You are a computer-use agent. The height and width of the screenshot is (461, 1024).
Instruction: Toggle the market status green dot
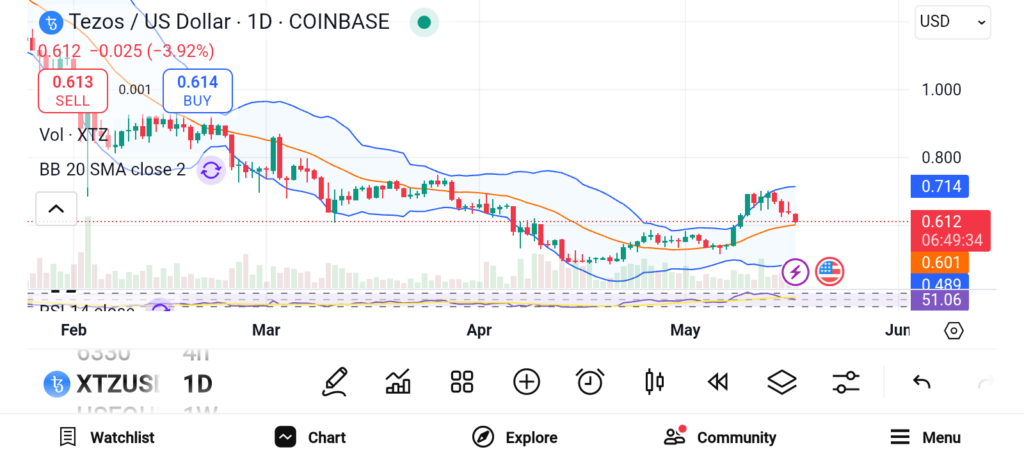click(x=424, y=22)
